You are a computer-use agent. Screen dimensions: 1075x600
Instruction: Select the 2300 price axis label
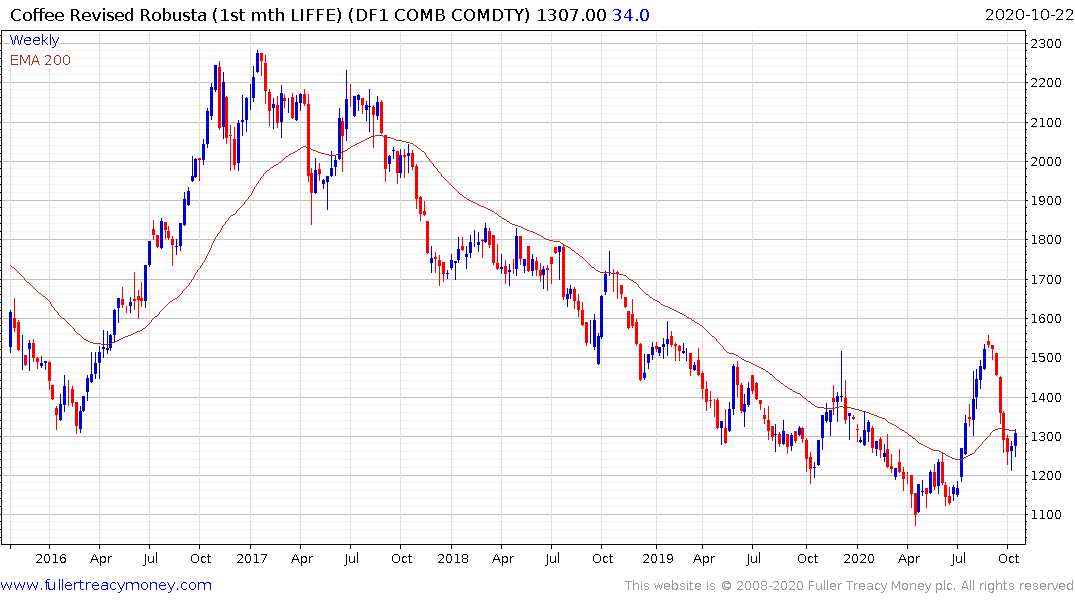[x=1046, y=44]
